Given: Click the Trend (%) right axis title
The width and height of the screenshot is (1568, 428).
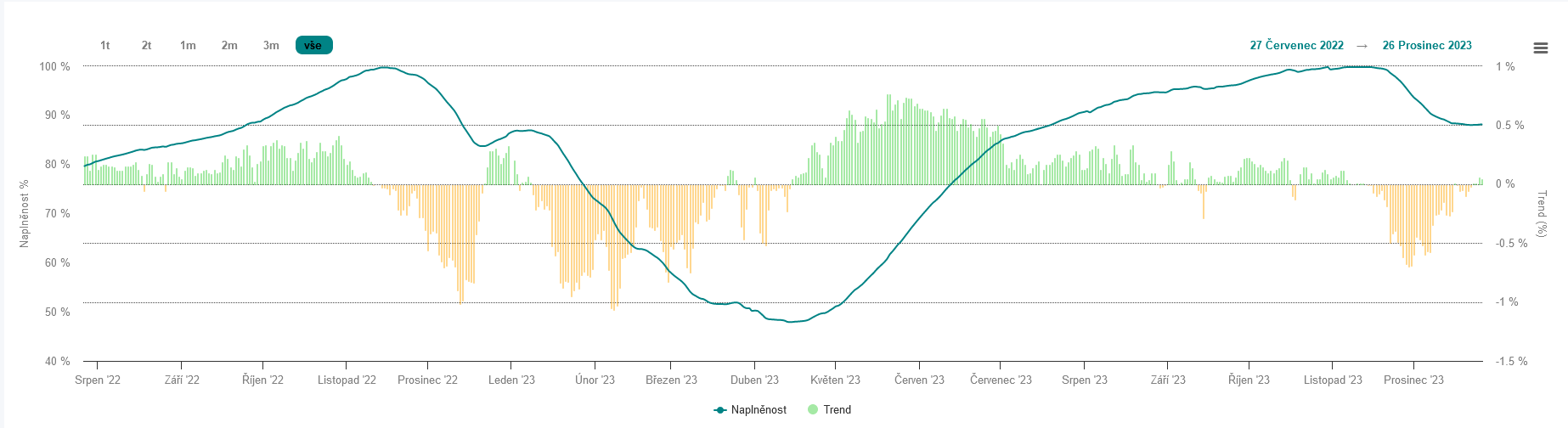Looking at the screenshot, I should coord(1542,213).
